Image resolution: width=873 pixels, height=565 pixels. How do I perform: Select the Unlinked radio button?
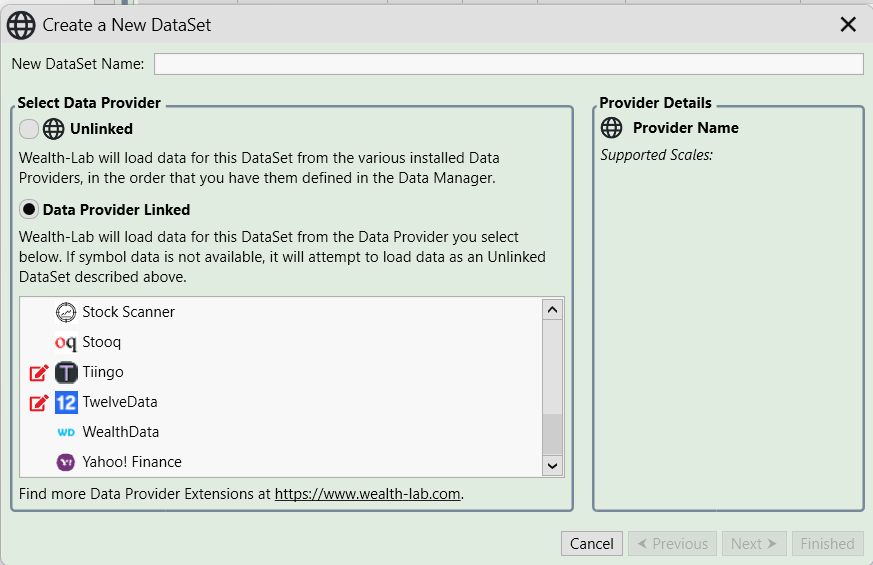(29, 129)
